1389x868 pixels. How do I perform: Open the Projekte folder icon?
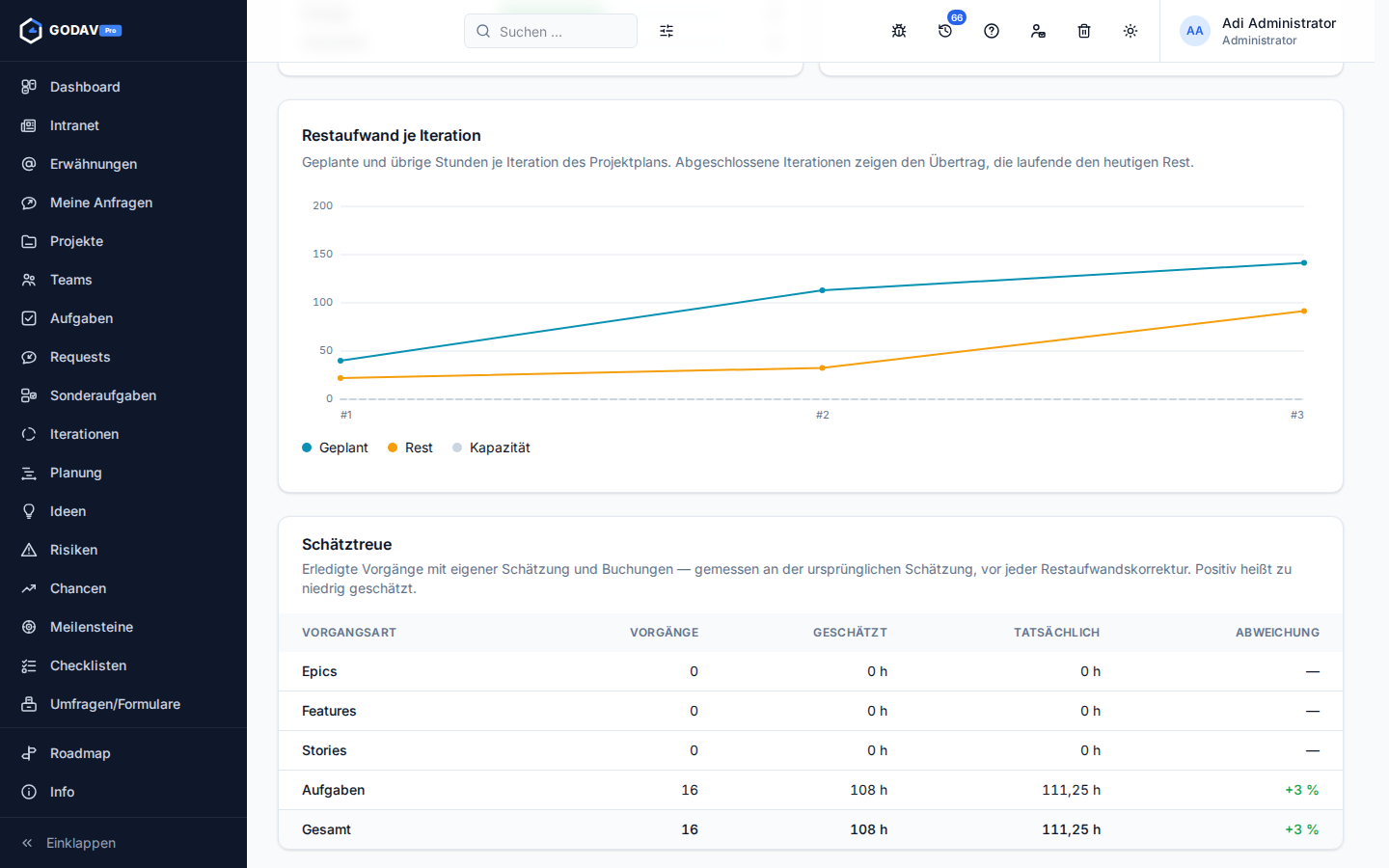(29, 241)
